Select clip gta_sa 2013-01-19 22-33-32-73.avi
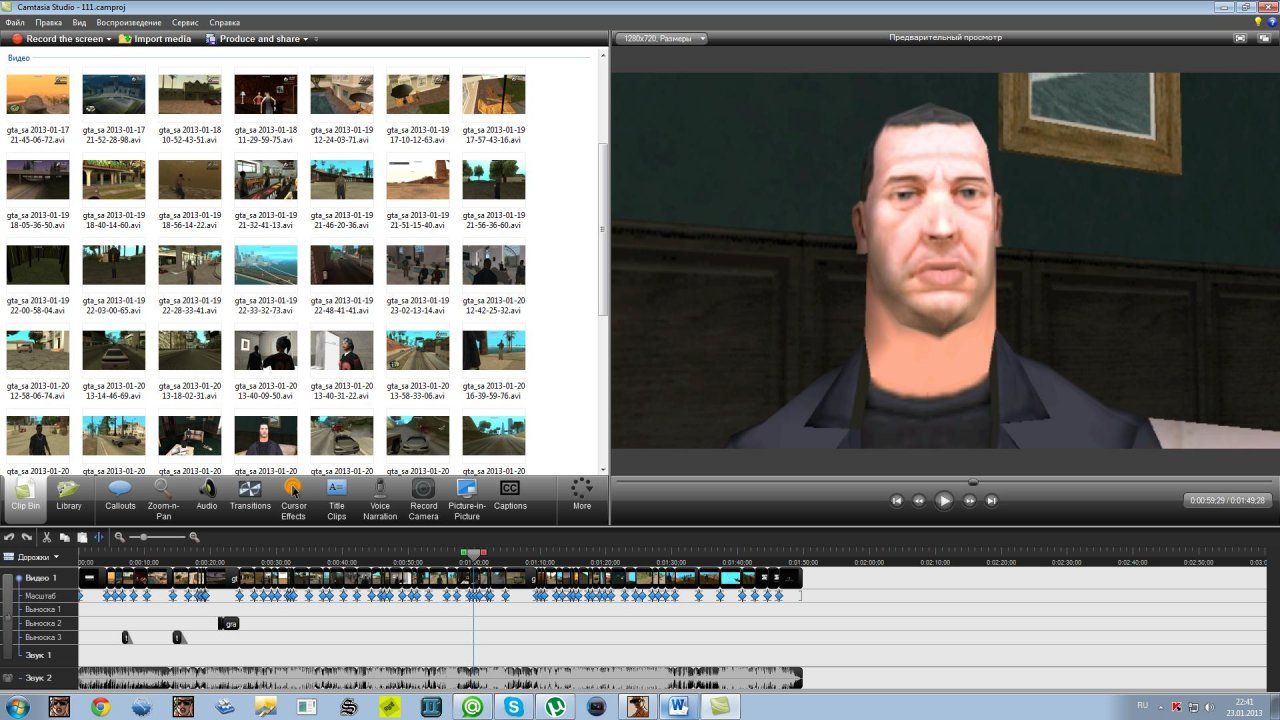1280x720 pixels. [266, 280]
